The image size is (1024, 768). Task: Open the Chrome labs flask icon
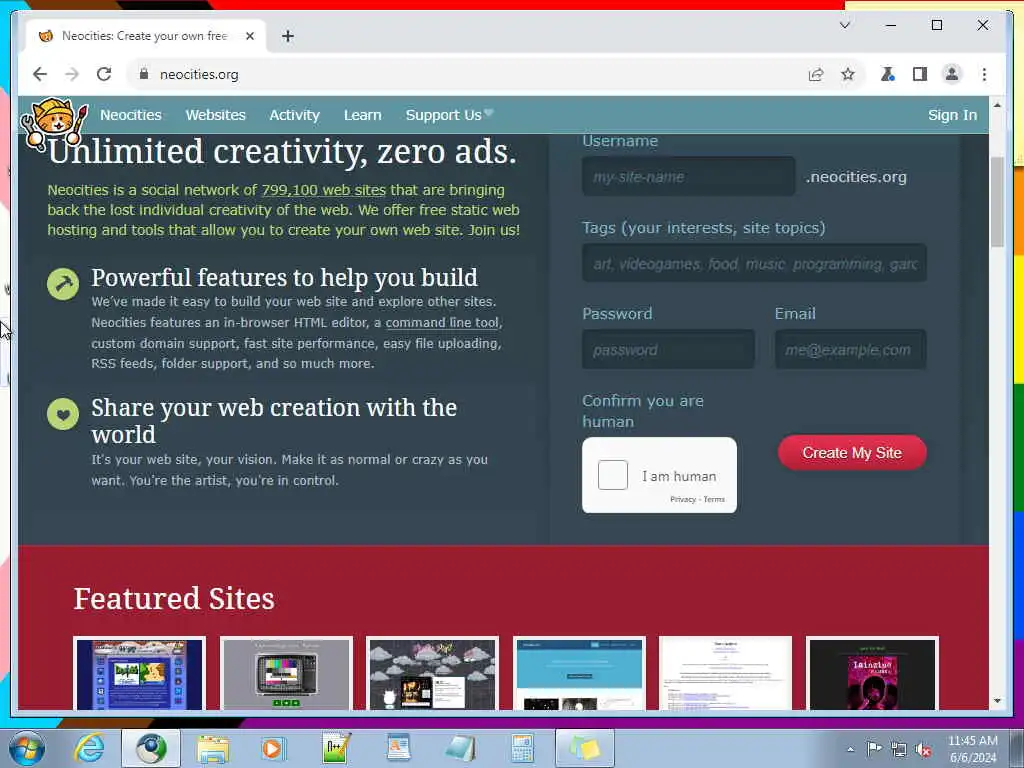888,74
